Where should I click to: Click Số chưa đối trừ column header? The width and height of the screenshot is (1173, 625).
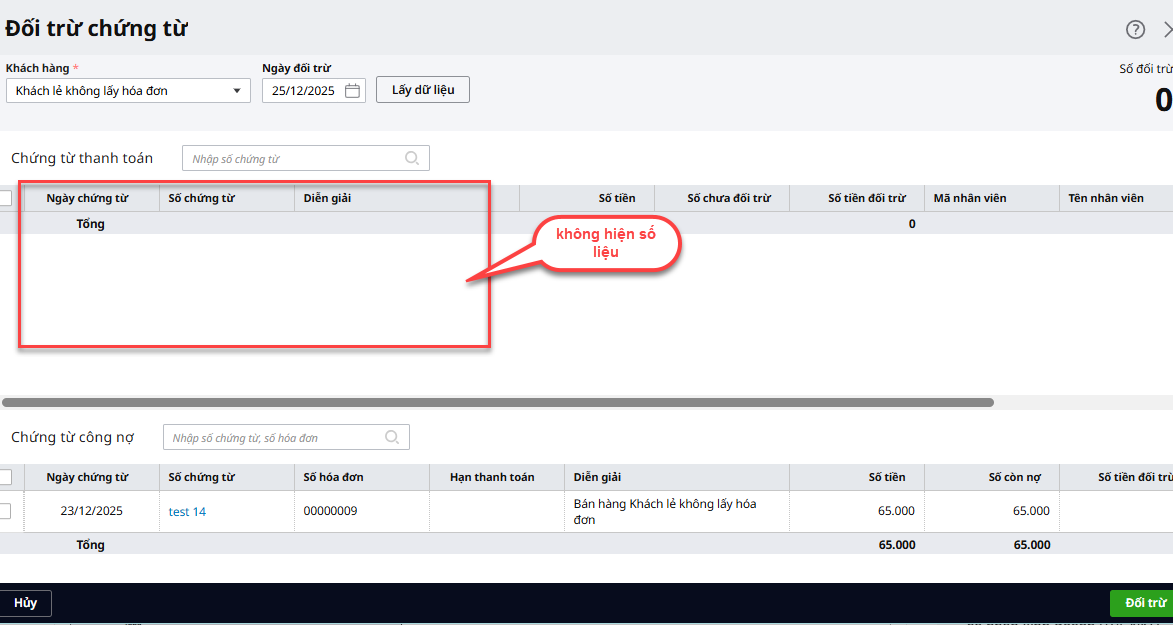point(728,198)
